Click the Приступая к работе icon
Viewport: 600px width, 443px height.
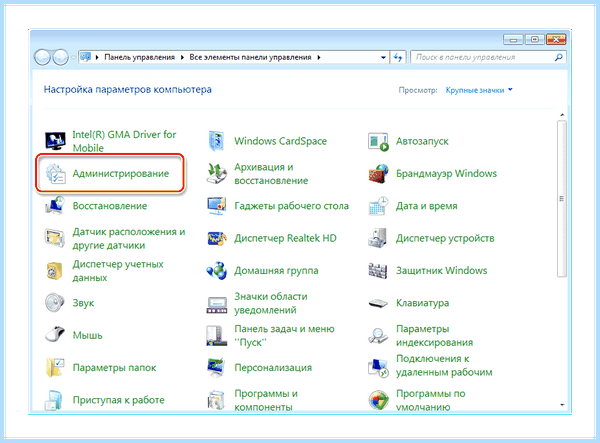tap(54, 400)
